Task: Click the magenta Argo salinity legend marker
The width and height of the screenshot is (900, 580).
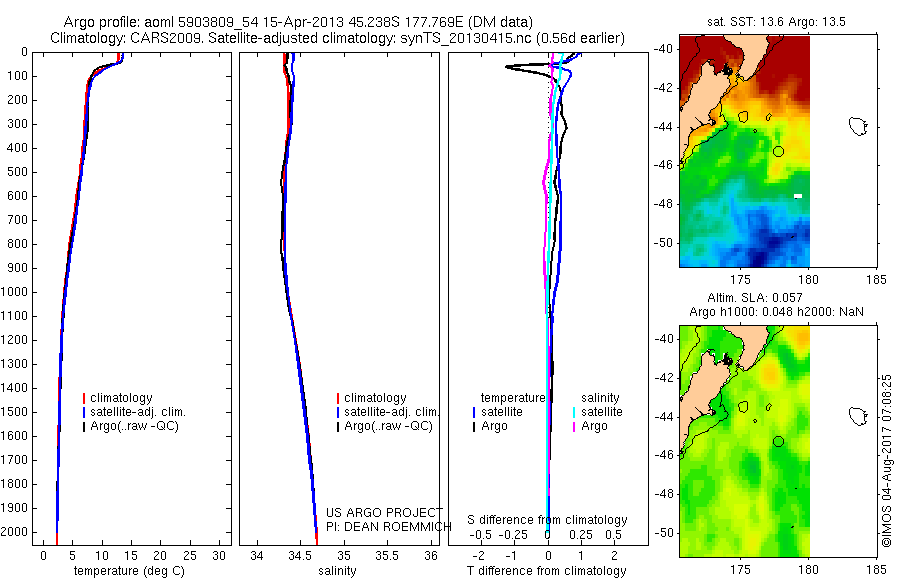Action: tap(574, 427)
